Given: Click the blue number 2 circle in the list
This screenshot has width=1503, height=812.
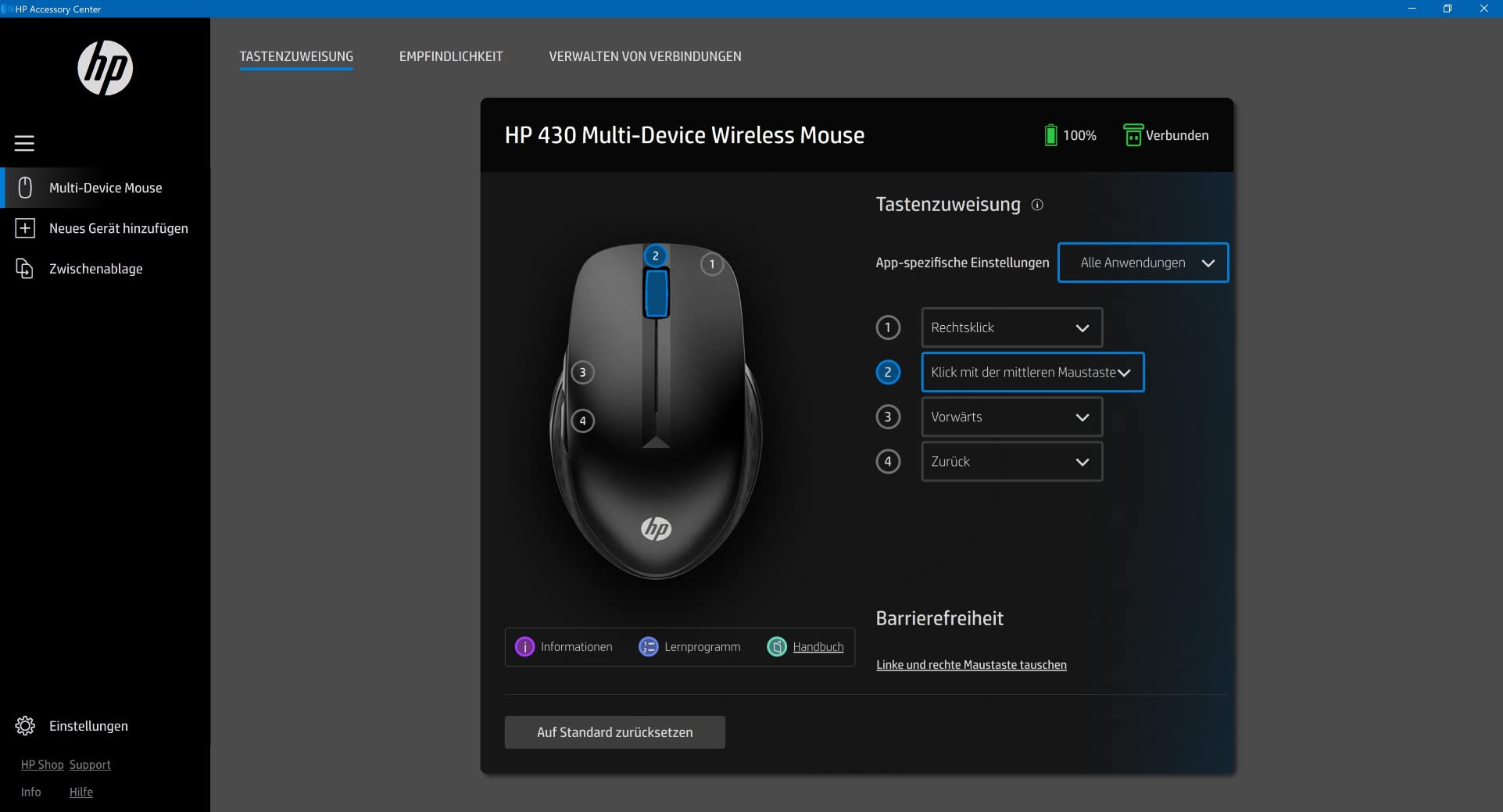Looking at the screenshot, I should pyautogui.click(x=888, y=372).
